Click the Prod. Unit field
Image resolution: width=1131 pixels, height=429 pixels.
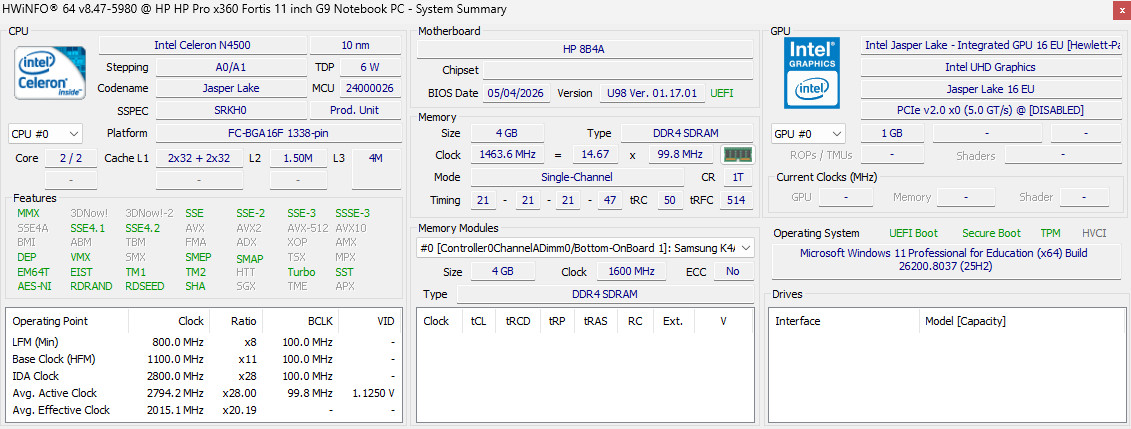pos(356,110)
